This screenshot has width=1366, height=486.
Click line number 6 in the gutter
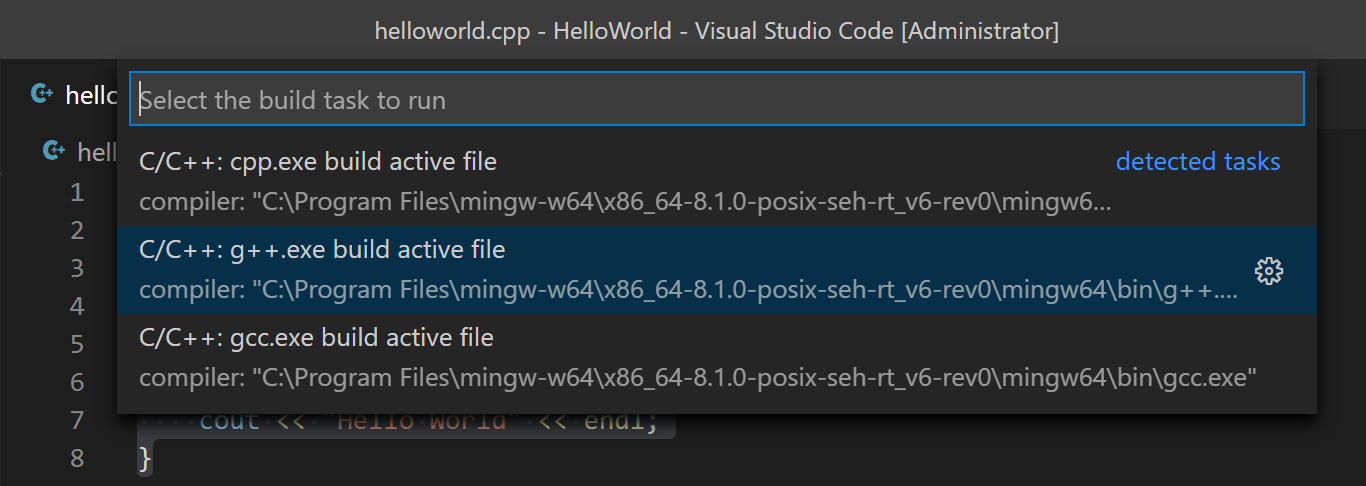click(77, 382)
